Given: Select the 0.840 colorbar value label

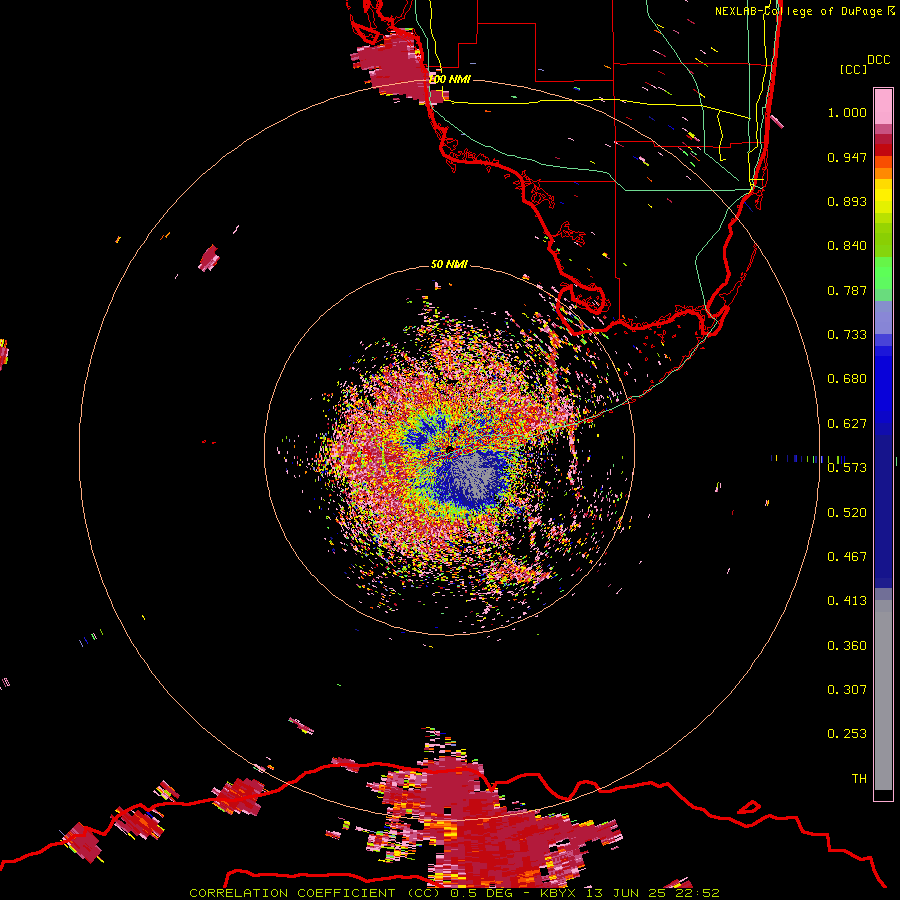Looking at the screenshot, I should (847, 246).
